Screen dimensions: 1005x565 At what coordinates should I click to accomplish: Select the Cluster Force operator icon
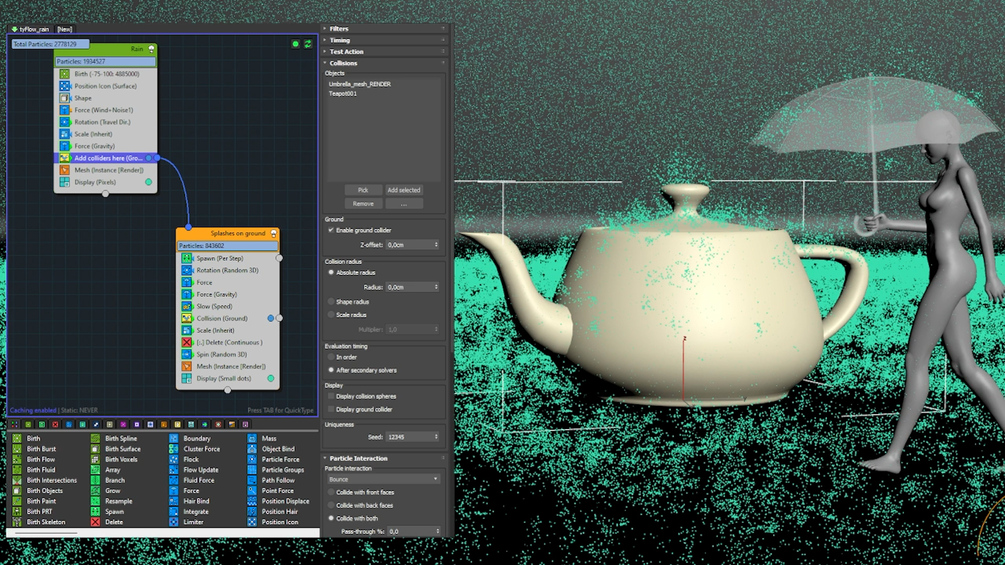point(174,449)
